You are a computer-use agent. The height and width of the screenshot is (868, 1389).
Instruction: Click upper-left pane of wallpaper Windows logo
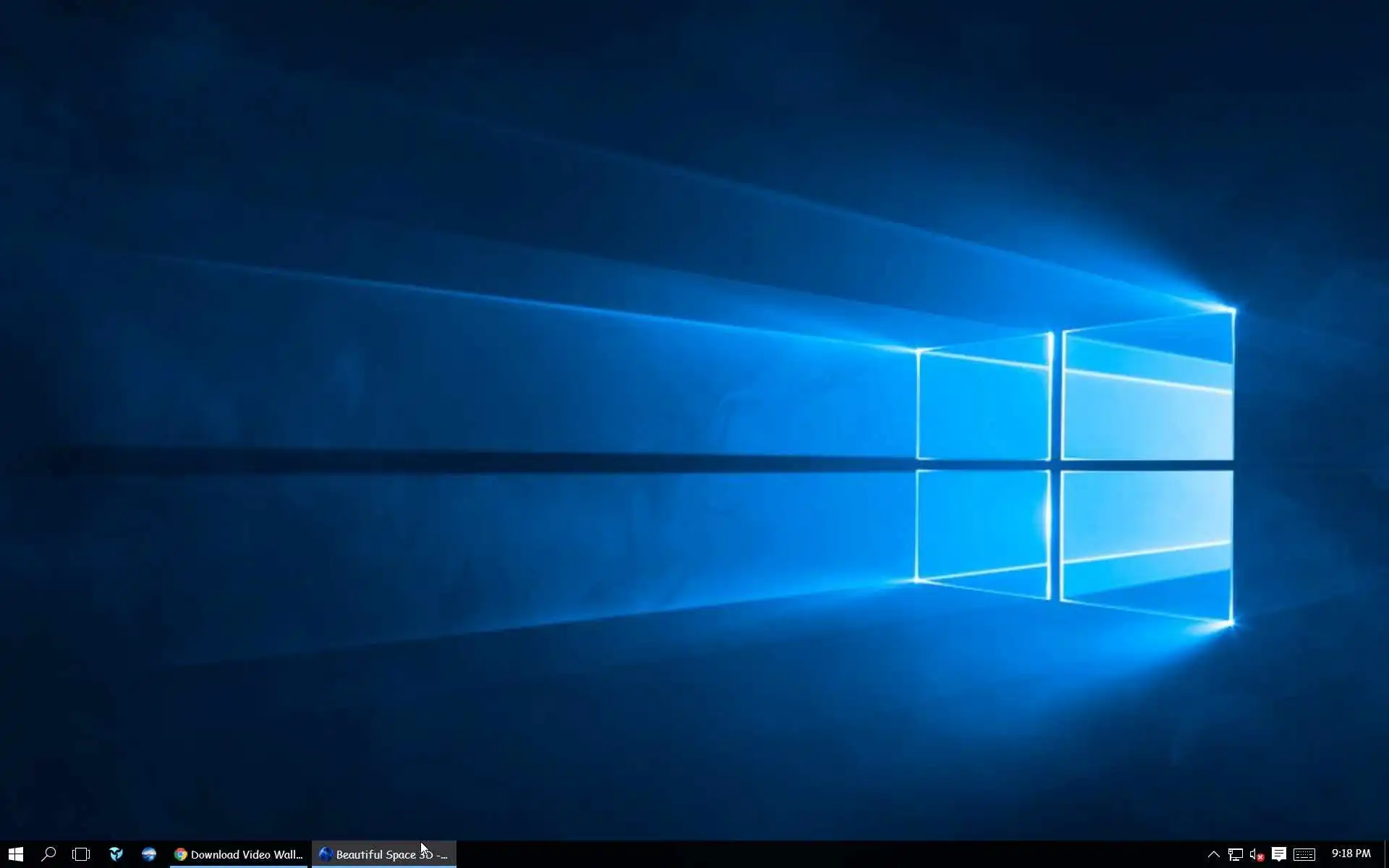982,409
